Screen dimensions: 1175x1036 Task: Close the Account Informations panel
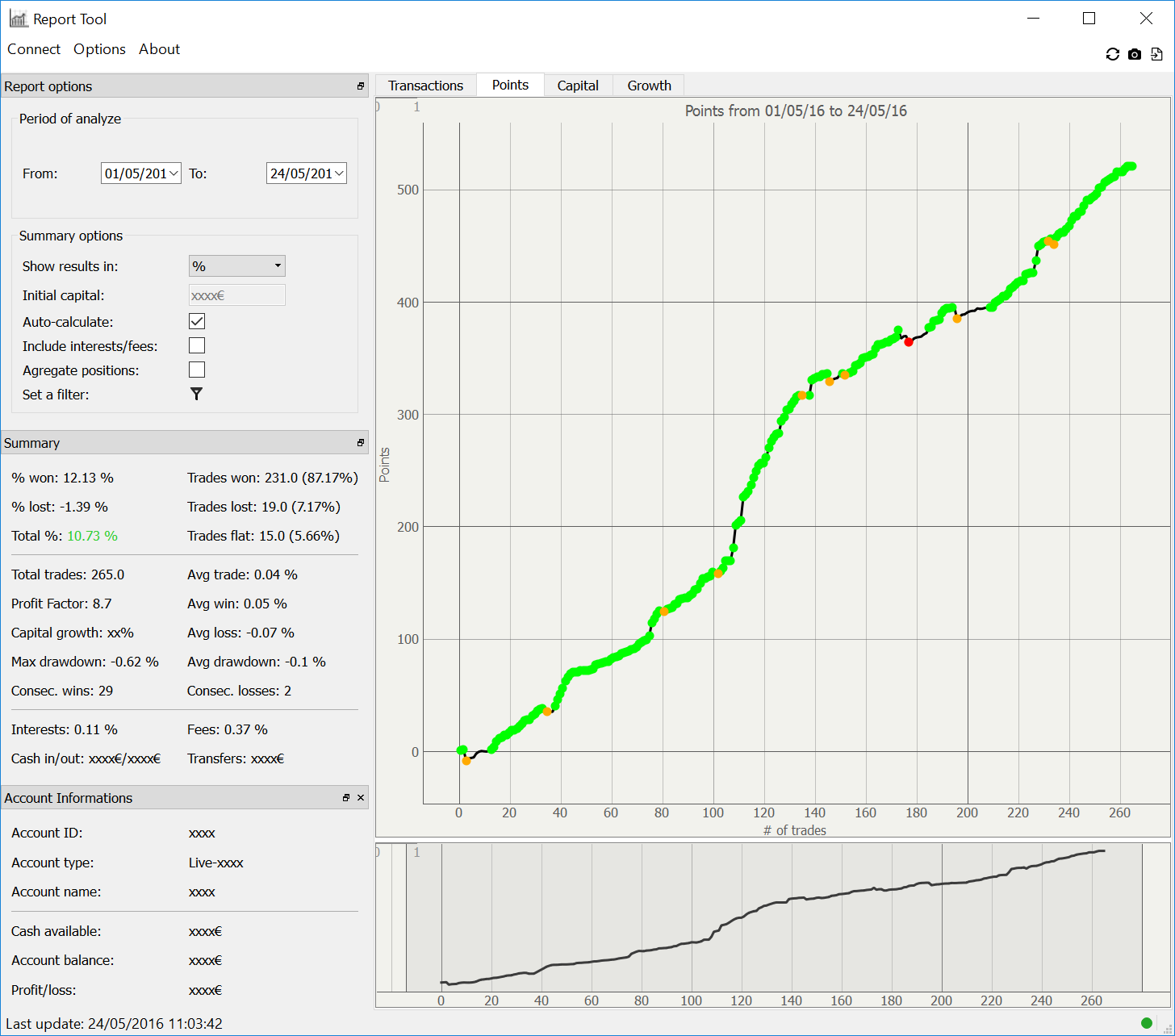(361, 798)
